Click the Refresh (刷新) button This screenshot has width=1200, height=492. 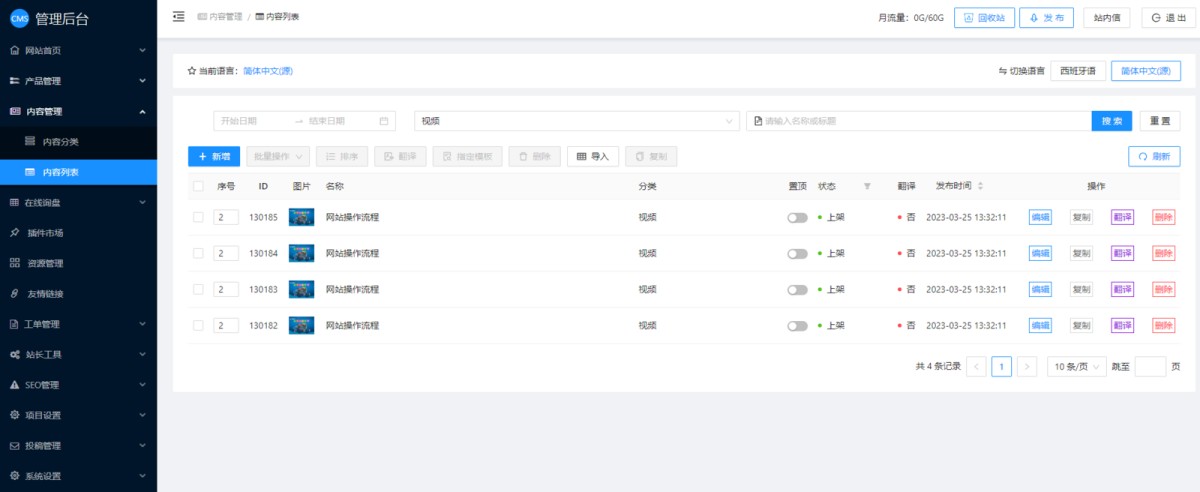[x=1154, y=156]
